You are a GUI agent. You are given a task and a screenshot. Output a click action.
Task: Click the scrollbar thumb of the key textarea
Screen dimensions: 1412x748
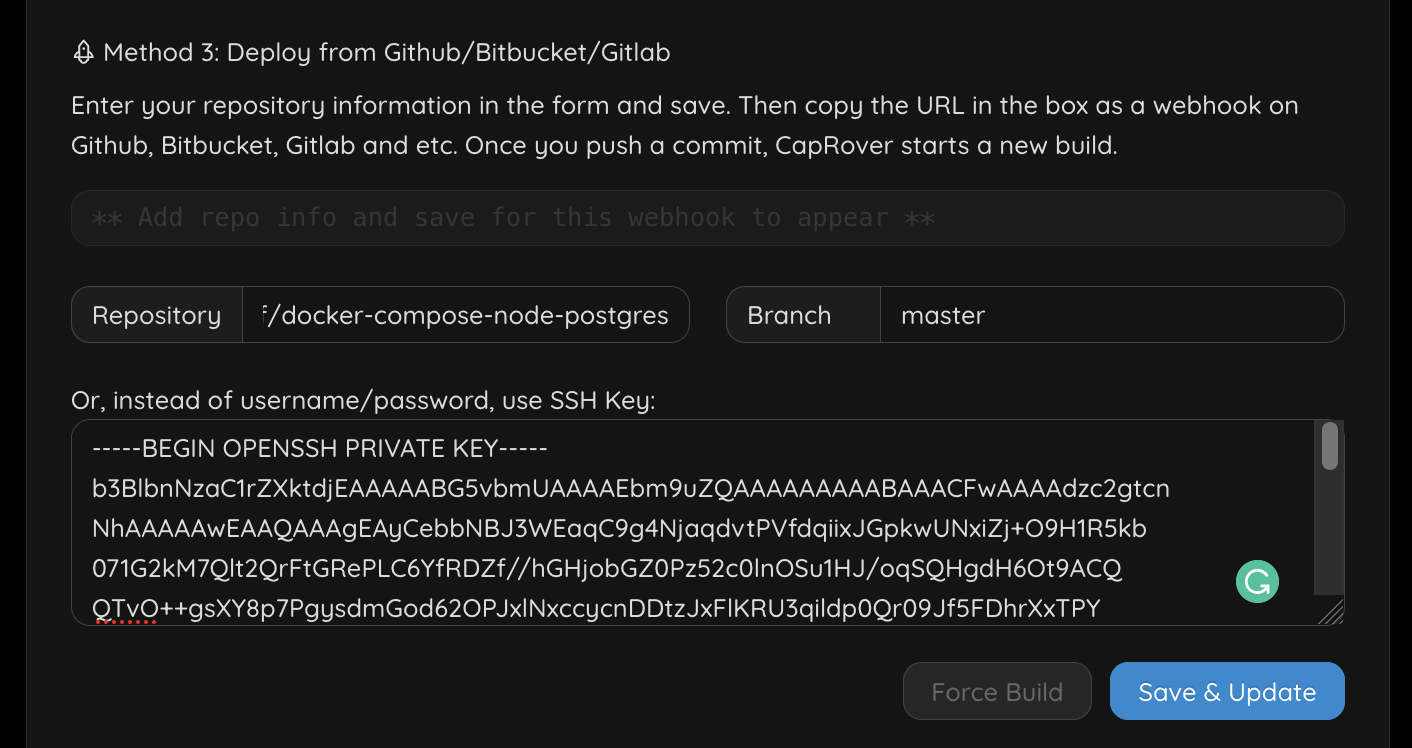pos(1330,448)
